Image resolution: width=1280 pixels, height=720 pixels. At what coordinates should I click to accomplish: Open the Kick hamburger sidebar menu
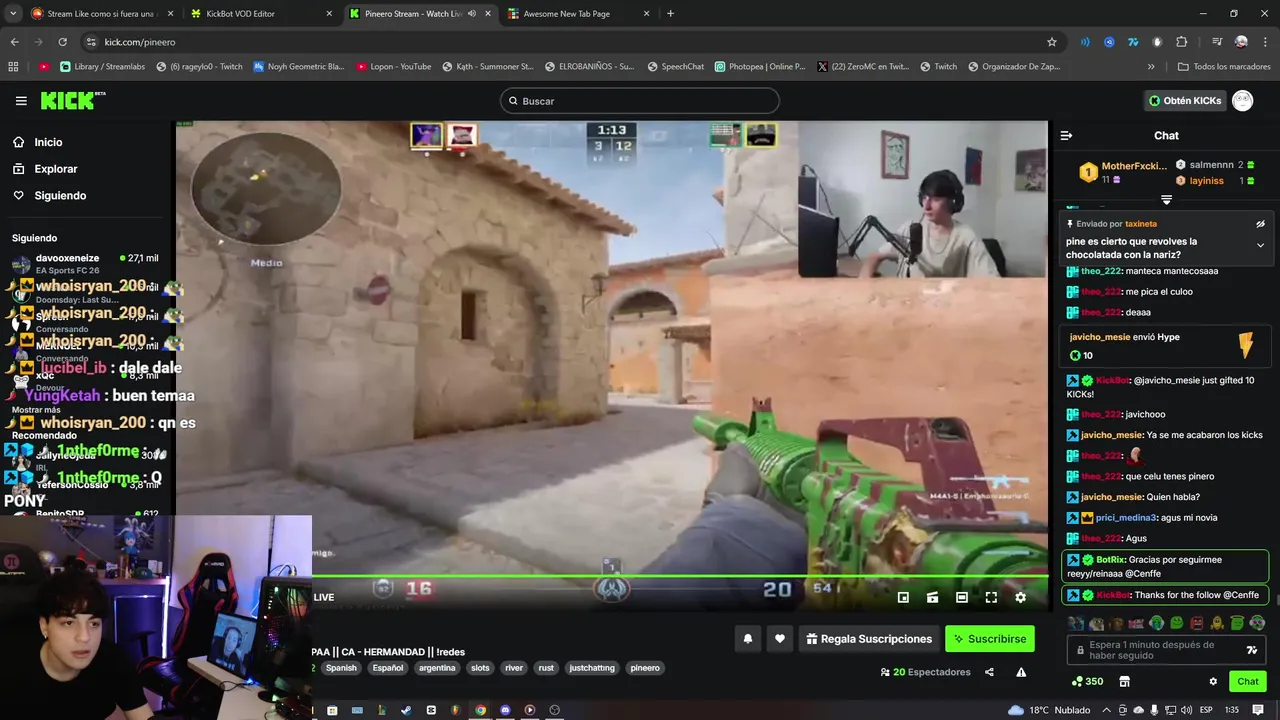[x=21, y=101]
